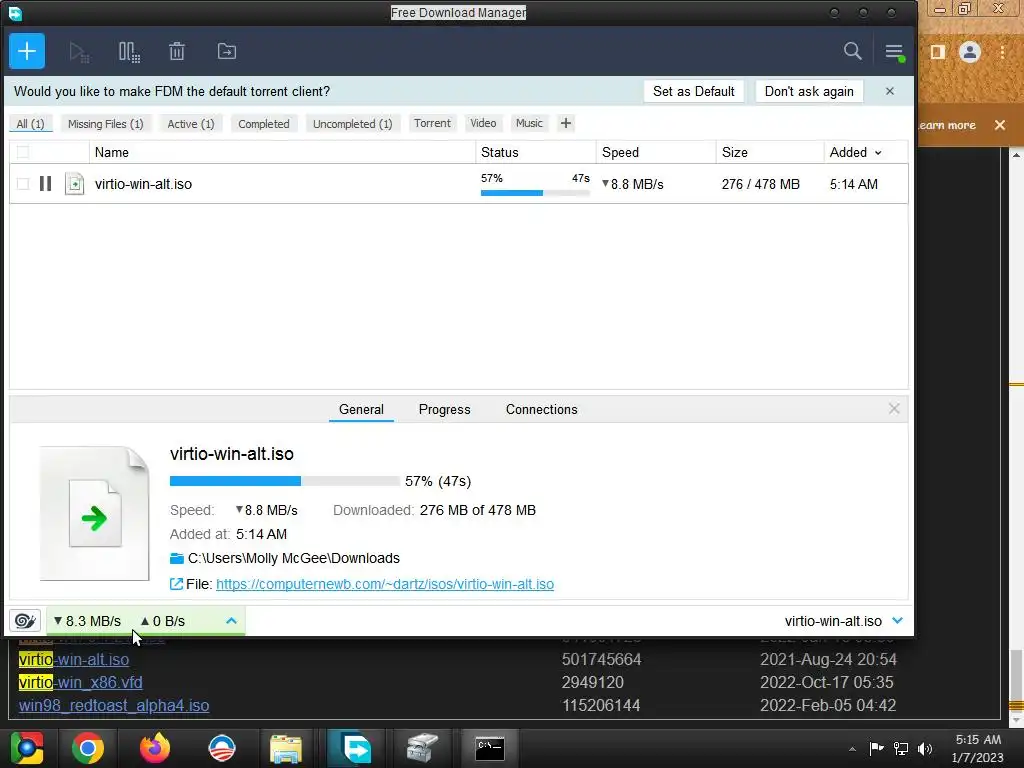This screenshot has width=1024, height=768.
Task: Click the row progress bar at 57%
Action: [x=535, y=193]
